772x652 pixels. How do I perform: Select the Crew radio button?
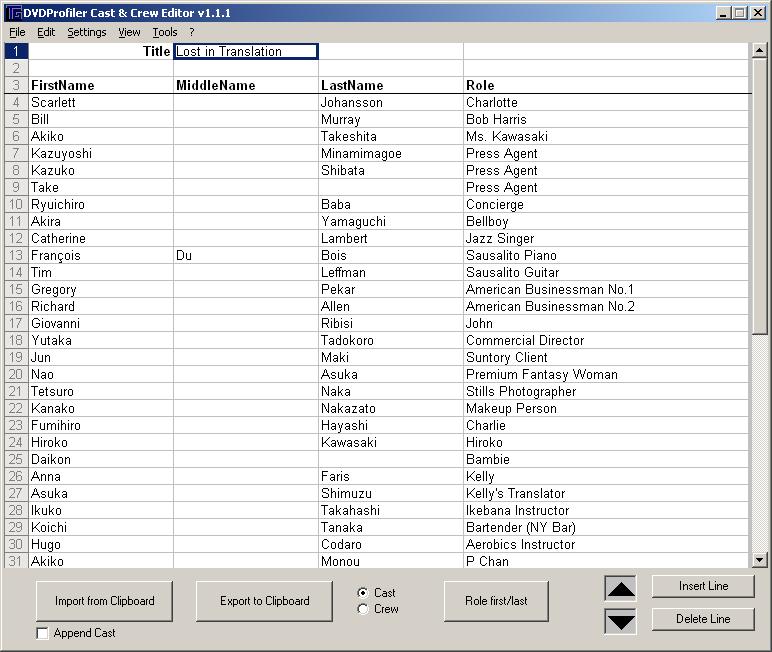[363, 609]
